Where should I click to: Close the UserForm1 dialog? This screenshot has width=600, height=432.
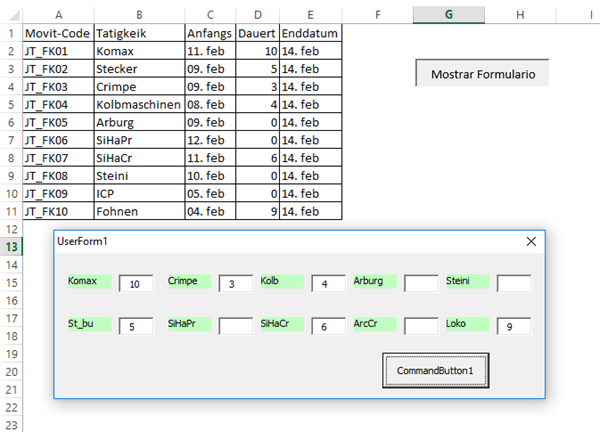pyautogui.click(x=531, y=241)
